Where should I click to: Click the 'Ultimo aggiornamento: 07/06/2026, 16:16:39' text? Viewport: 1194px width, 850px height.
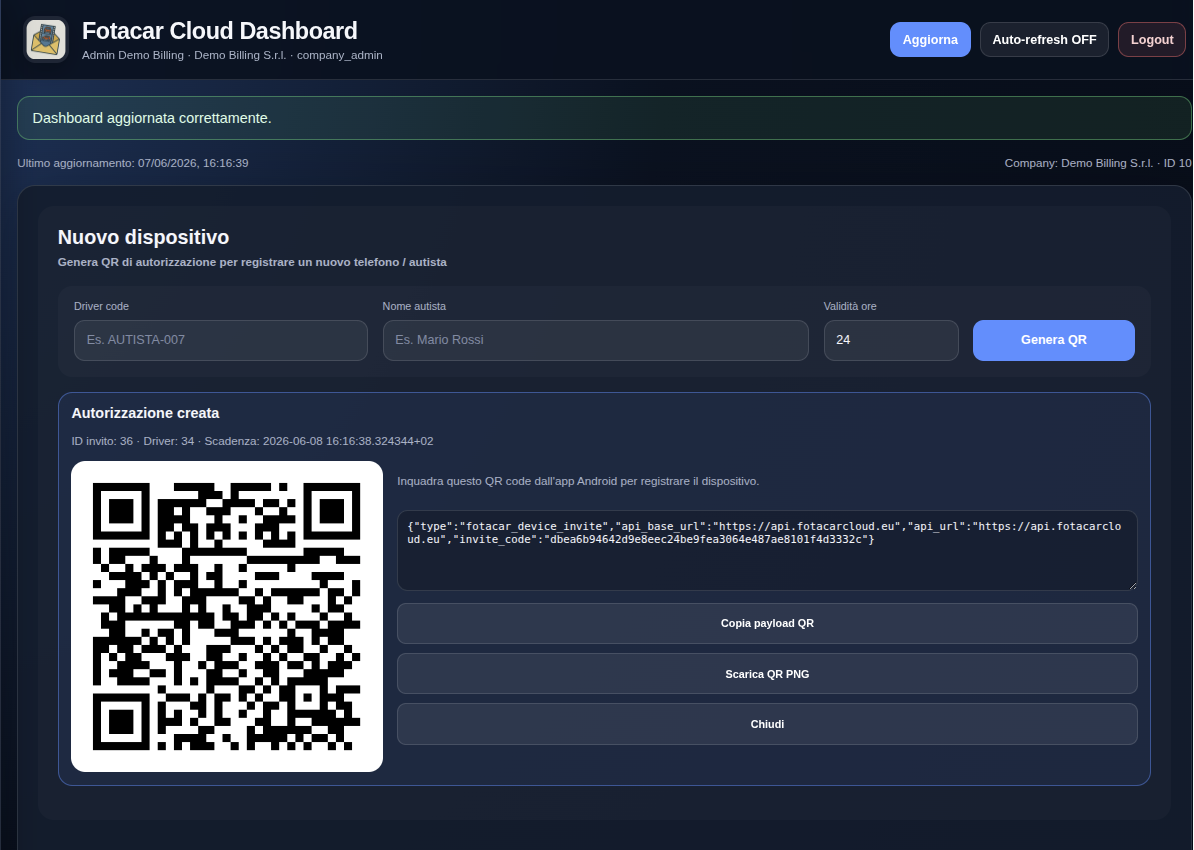[x=132, y=163]
